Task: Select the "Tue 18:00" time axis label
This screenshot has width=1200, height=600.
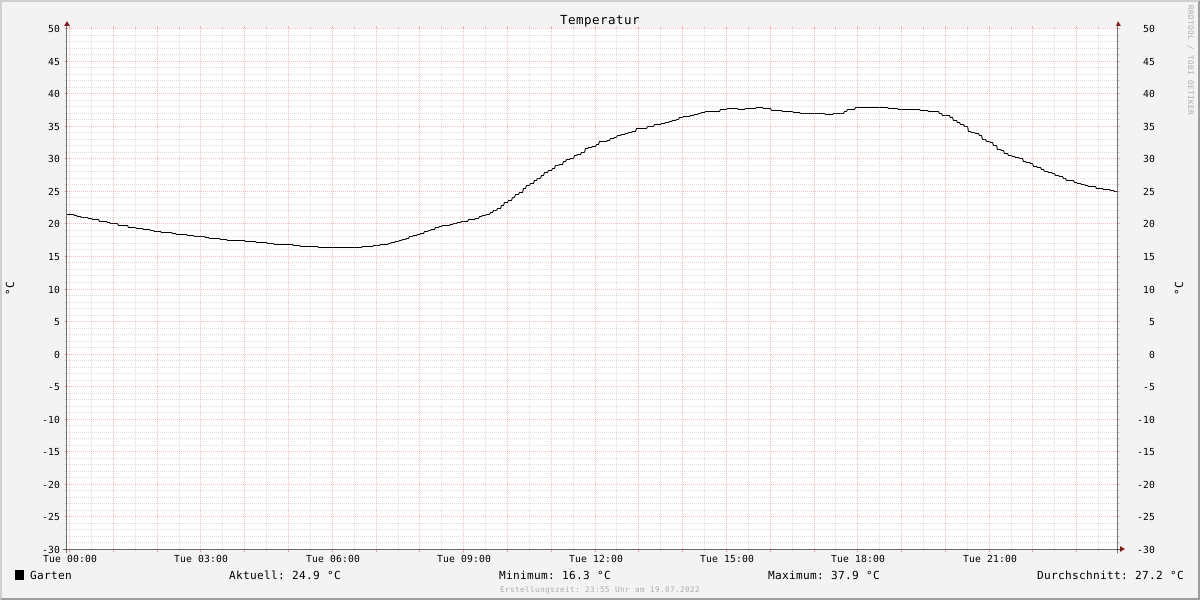Action: [x=858, y=559]
